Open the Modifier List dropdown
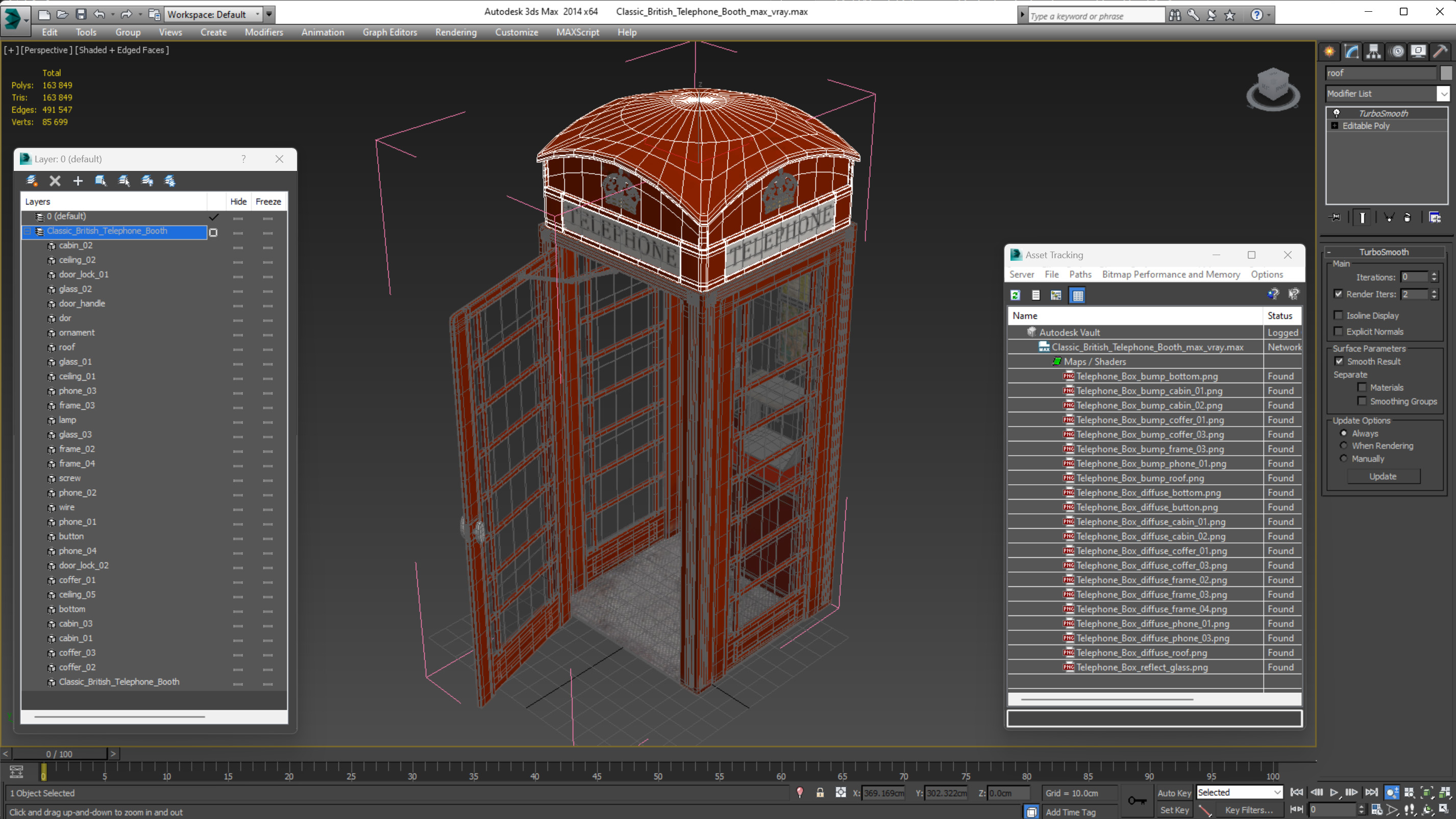The height and width of the screenshot is (819, 1456). (x=1444, y=94)
